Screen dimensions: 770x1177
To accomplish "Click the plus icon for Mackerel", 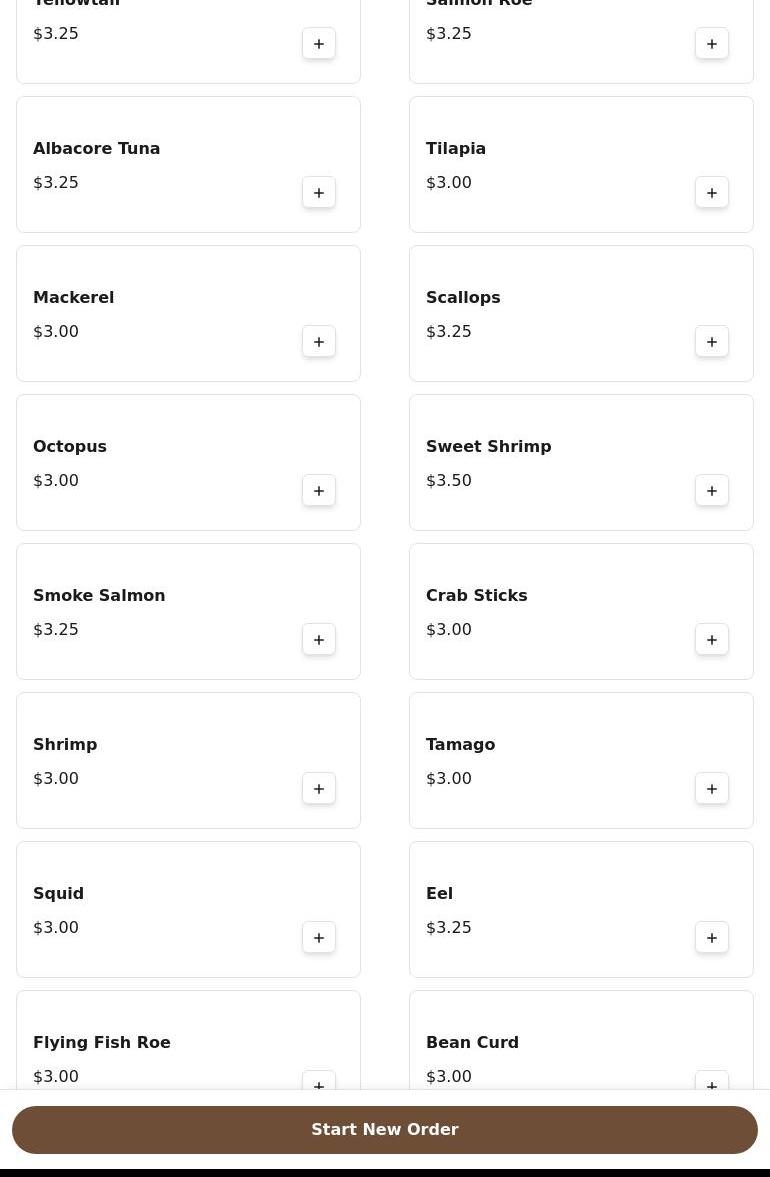I will (x=319, y=342).
